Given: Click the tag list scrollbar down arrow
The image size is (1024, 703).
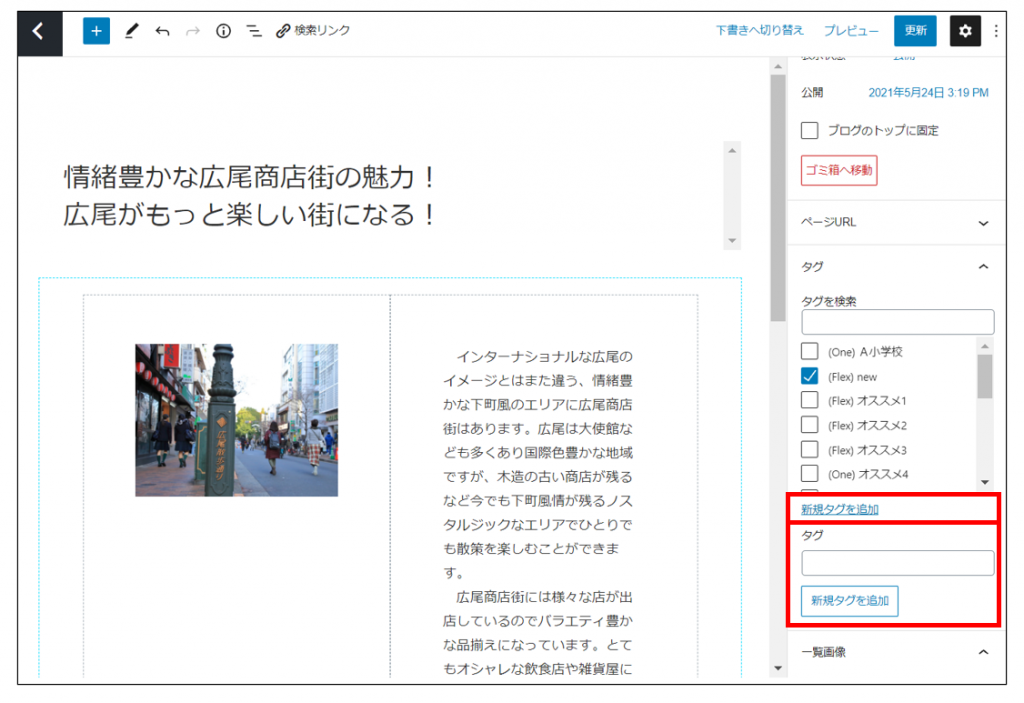Looking at the screenshot, I should 985,481.
